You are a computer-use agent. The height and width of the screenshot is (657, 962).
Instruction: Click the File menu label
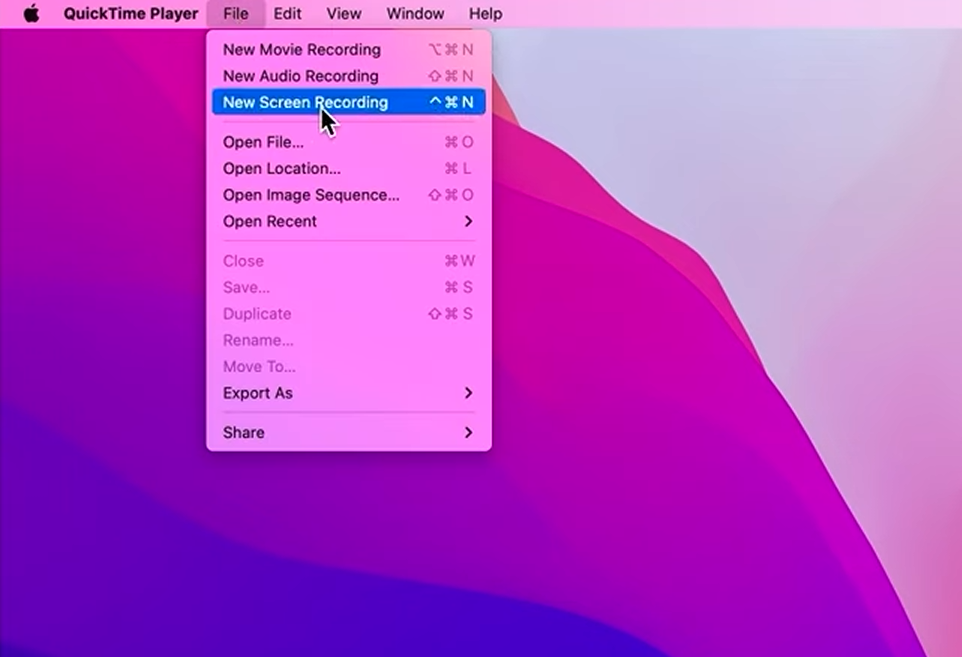coord(235,13)
